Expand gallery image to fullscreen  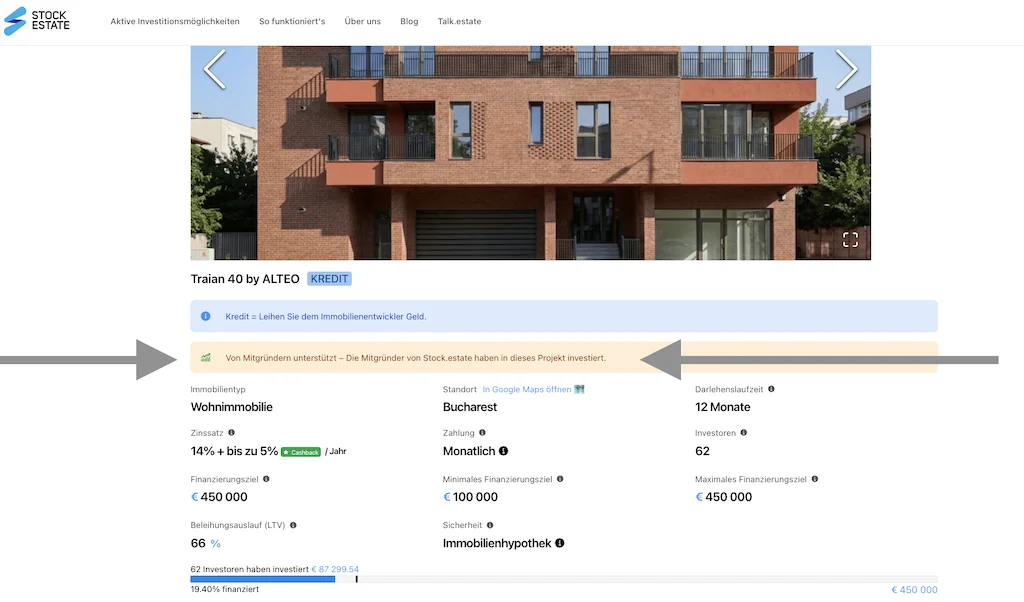pos(850,240)
